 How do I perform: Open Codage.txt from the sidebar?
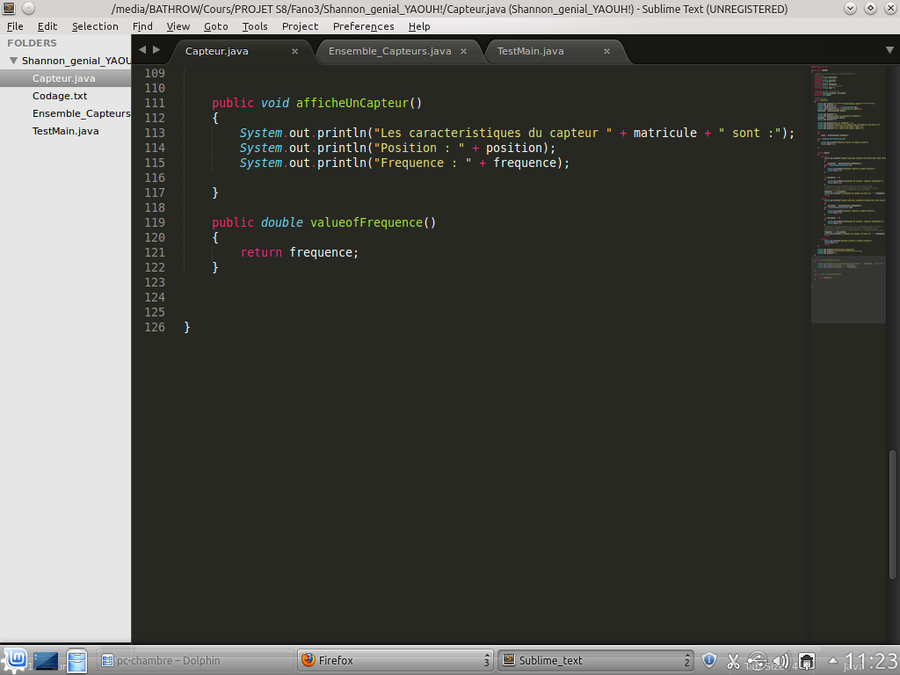pos(60,96)
